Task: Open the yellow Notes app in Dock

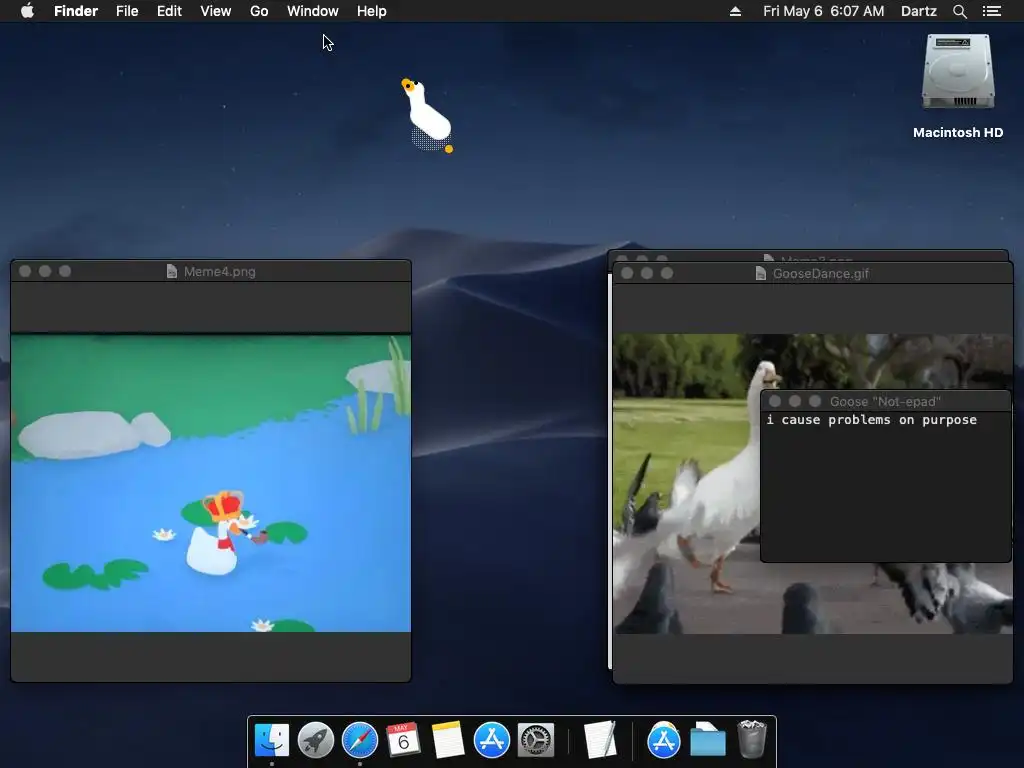Action: click(448, 740)
